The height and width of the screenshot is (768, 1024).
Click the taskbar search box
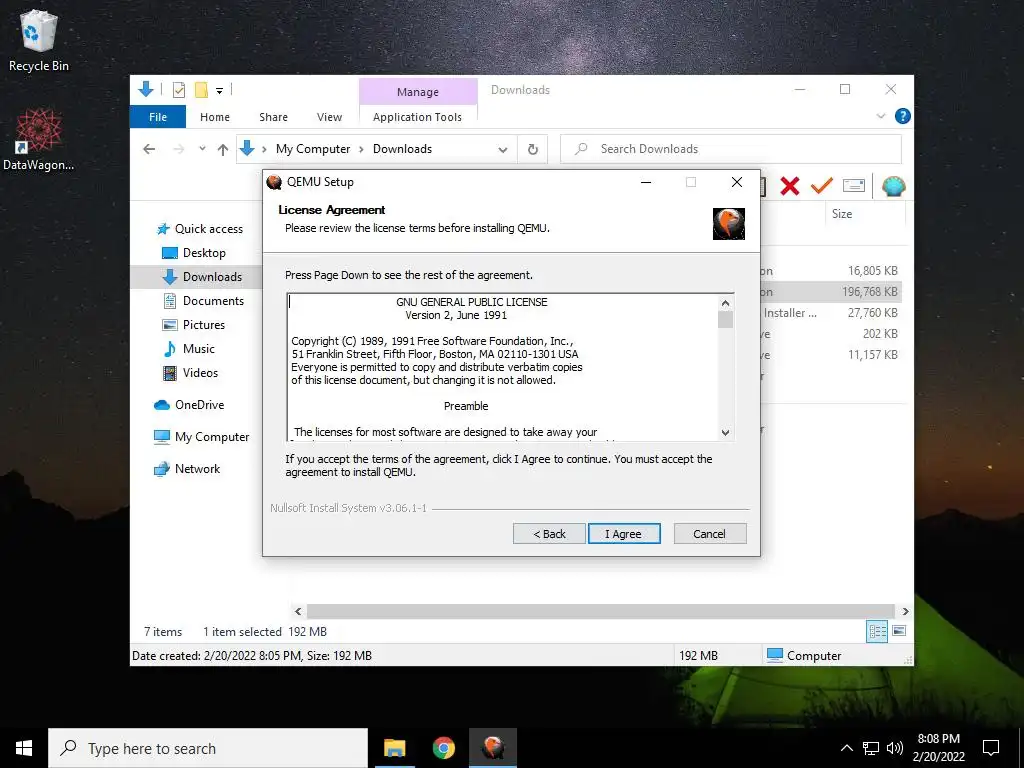click(x=208, y=748)
